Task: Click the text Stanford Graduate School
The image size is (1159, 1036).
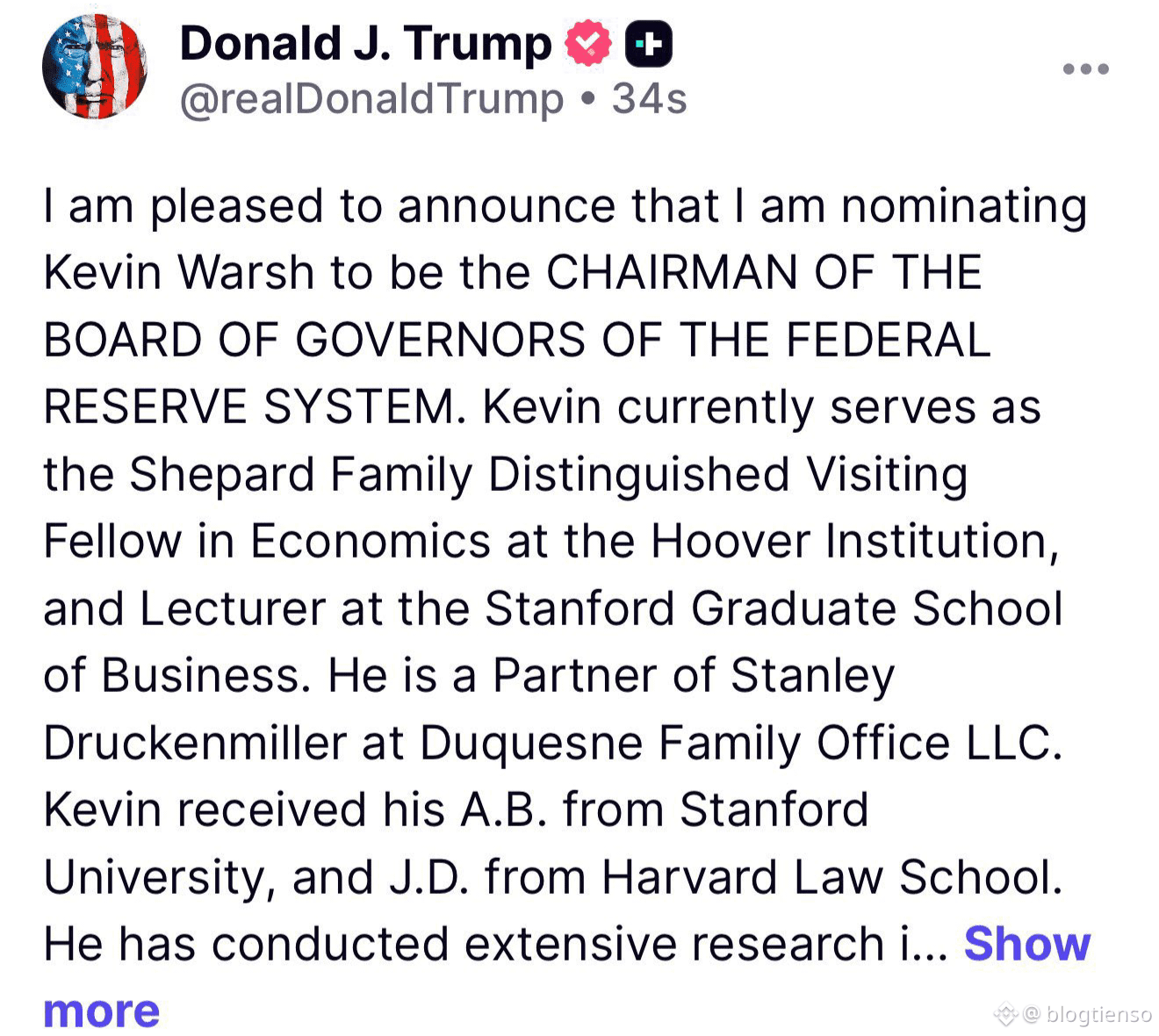Action: (773, 608)
